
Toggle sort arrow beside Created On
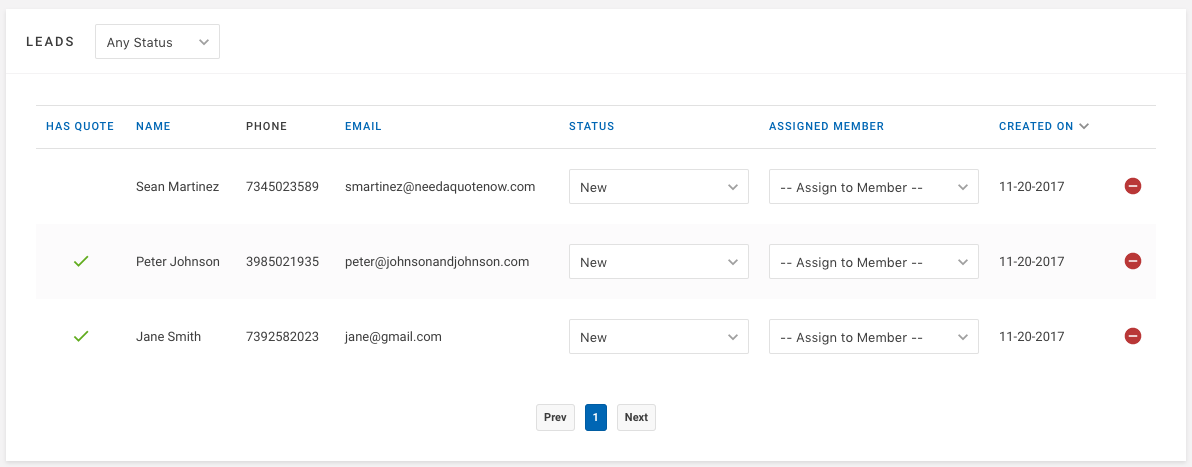(x=1083, y=126)
